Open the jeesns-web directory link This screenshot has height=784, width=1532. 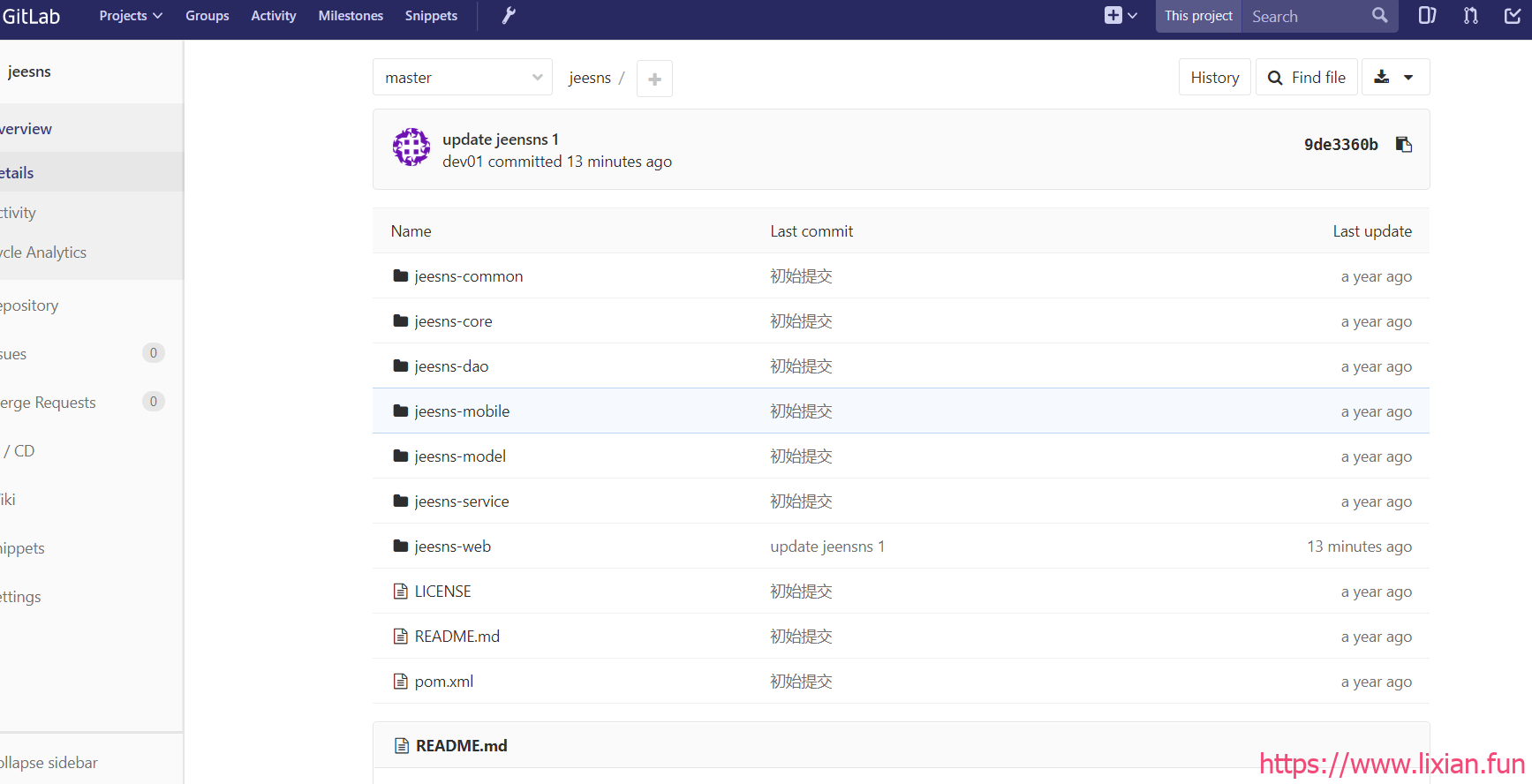click(453, 547)
